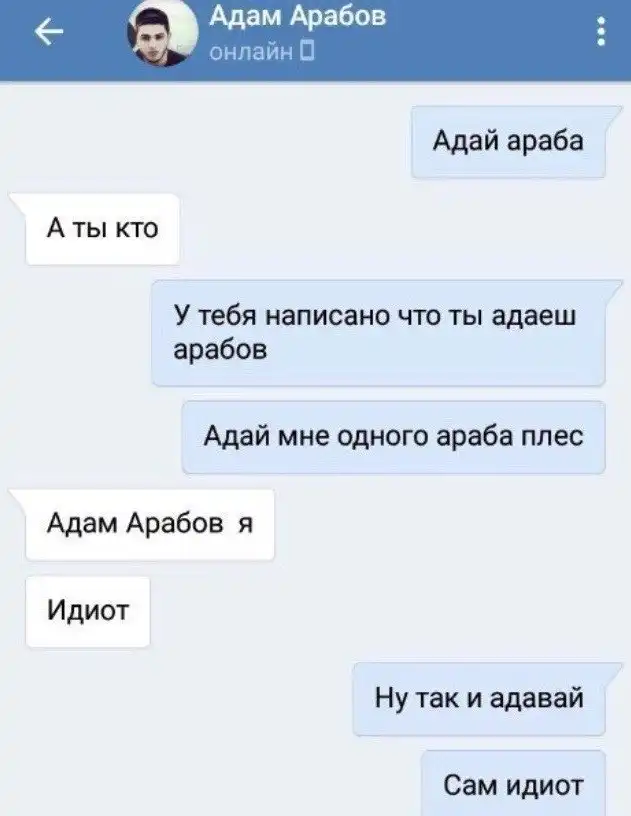Select the message Адай араба
This screenshot has width=631, height=816.
pos(509,142)
